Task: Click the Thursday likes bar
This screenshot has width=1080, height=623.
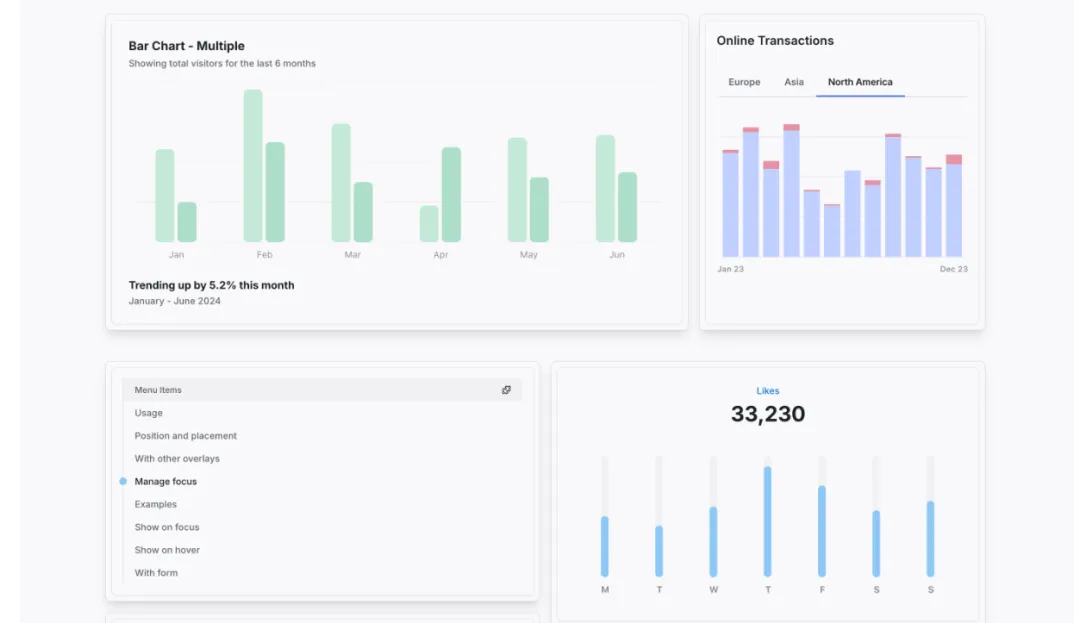Action: click(767, 521)
